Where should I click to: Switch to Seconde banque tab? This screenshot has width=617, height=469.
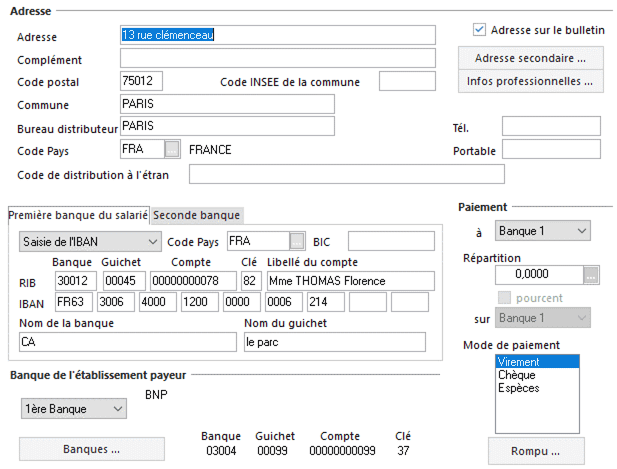pos(197,214)
